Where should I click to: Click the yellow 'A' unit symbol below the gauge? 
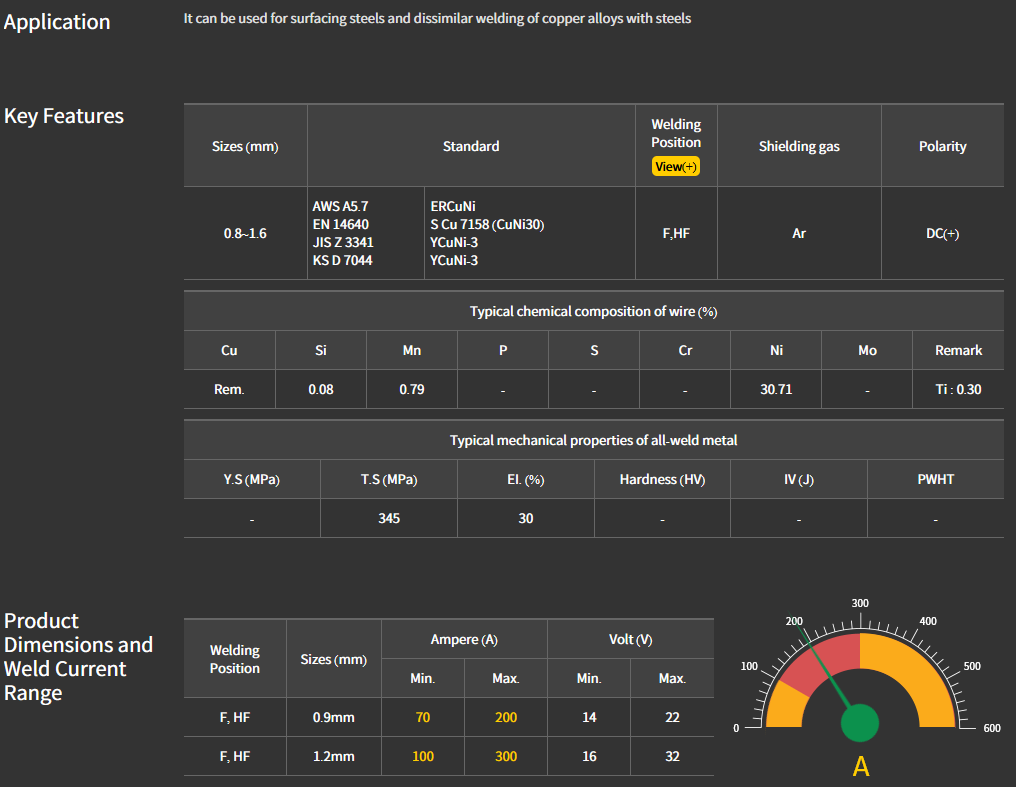[860, 767]
